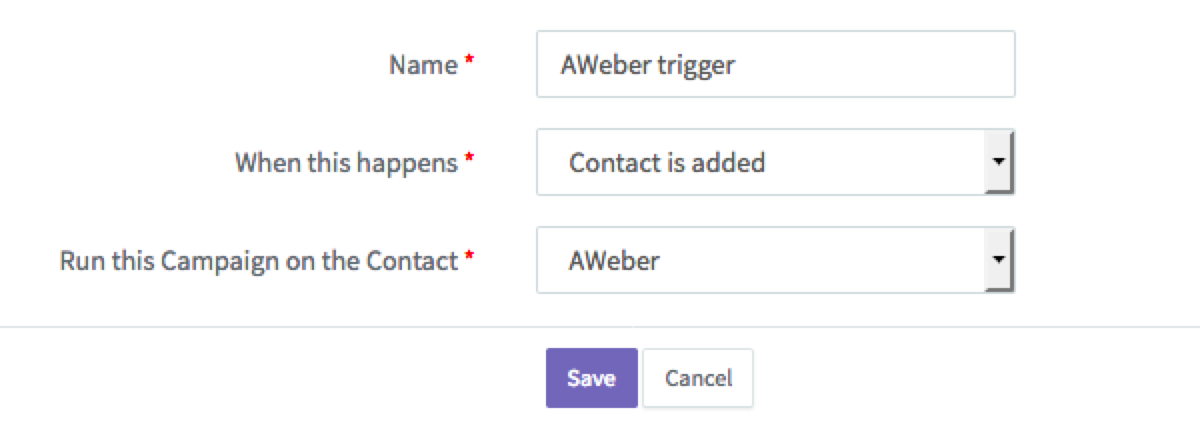Click red asterisk beside 'Run this Campaign' label
The height and width of the screenshot is (430, 1200).
470,257
